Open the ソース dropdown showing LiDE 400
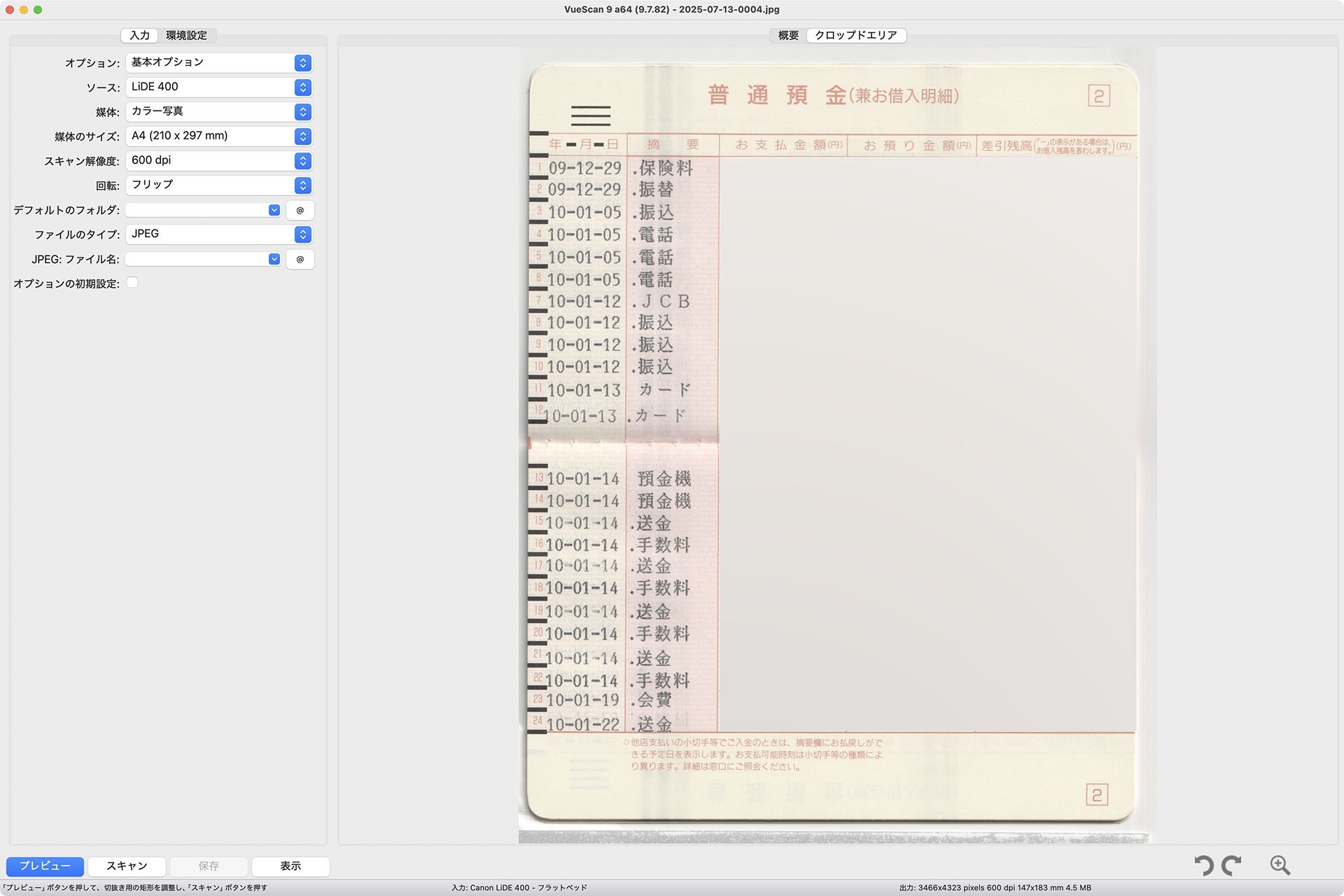The height and width of the screenshot is (896, 1344). [218, 87]
